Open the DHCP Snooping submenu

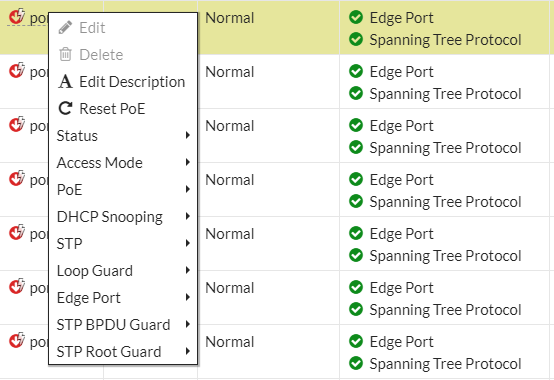[123, 216]
